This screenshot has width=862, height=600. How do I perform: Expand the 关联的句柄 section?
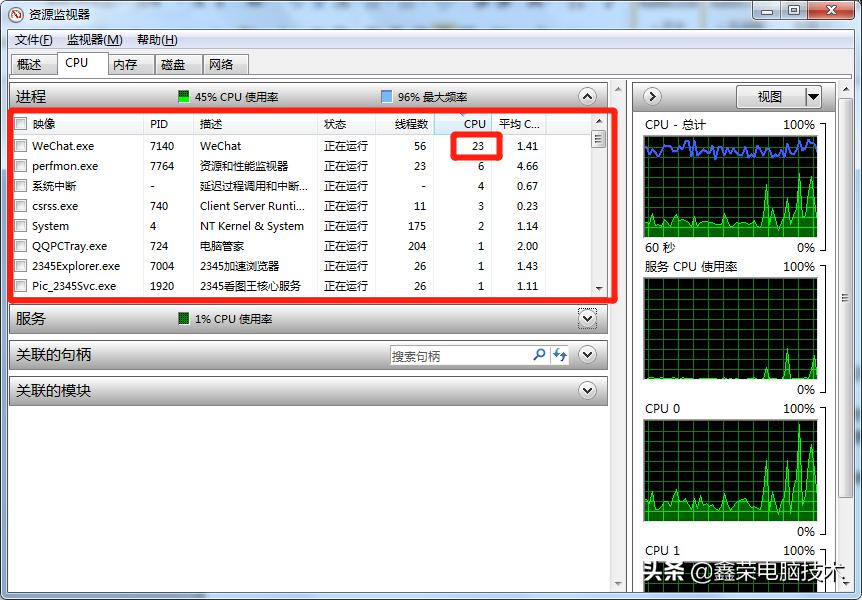pyautogui.click(x=588, y=355)
